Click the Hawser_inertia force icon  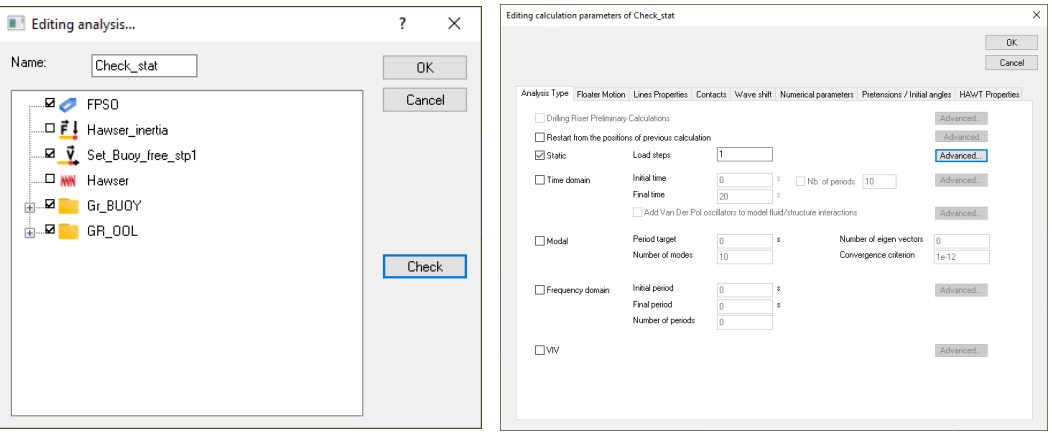coord(68,129)
